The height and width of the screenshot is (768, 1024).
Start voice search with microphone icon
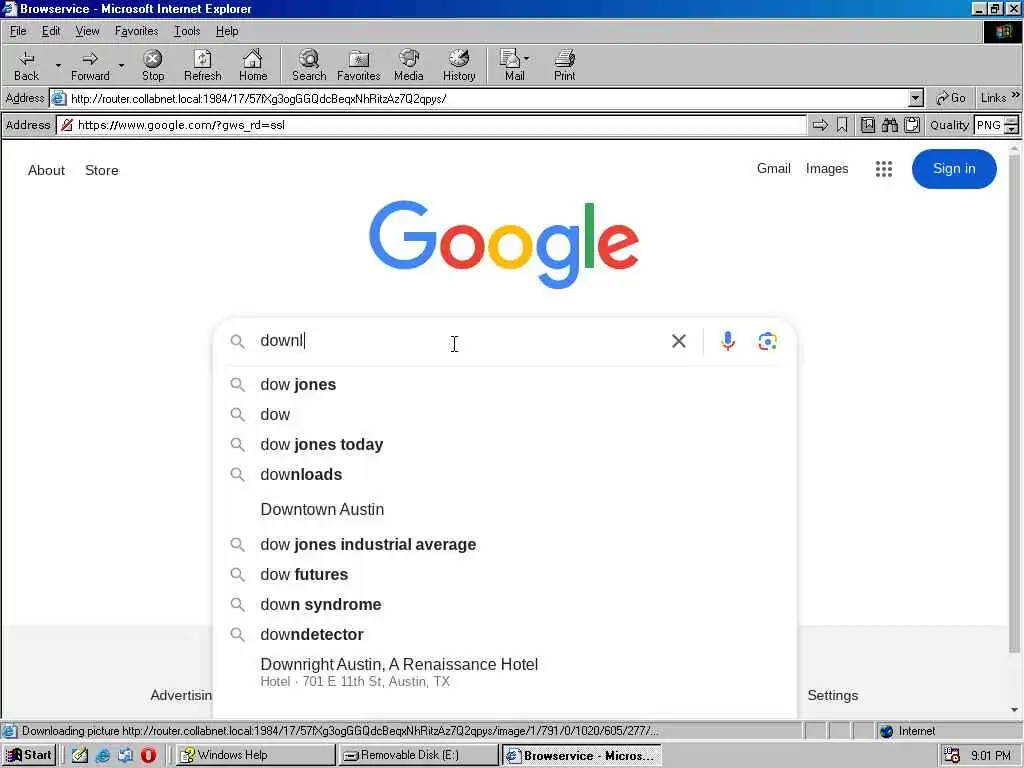[728, 341]
